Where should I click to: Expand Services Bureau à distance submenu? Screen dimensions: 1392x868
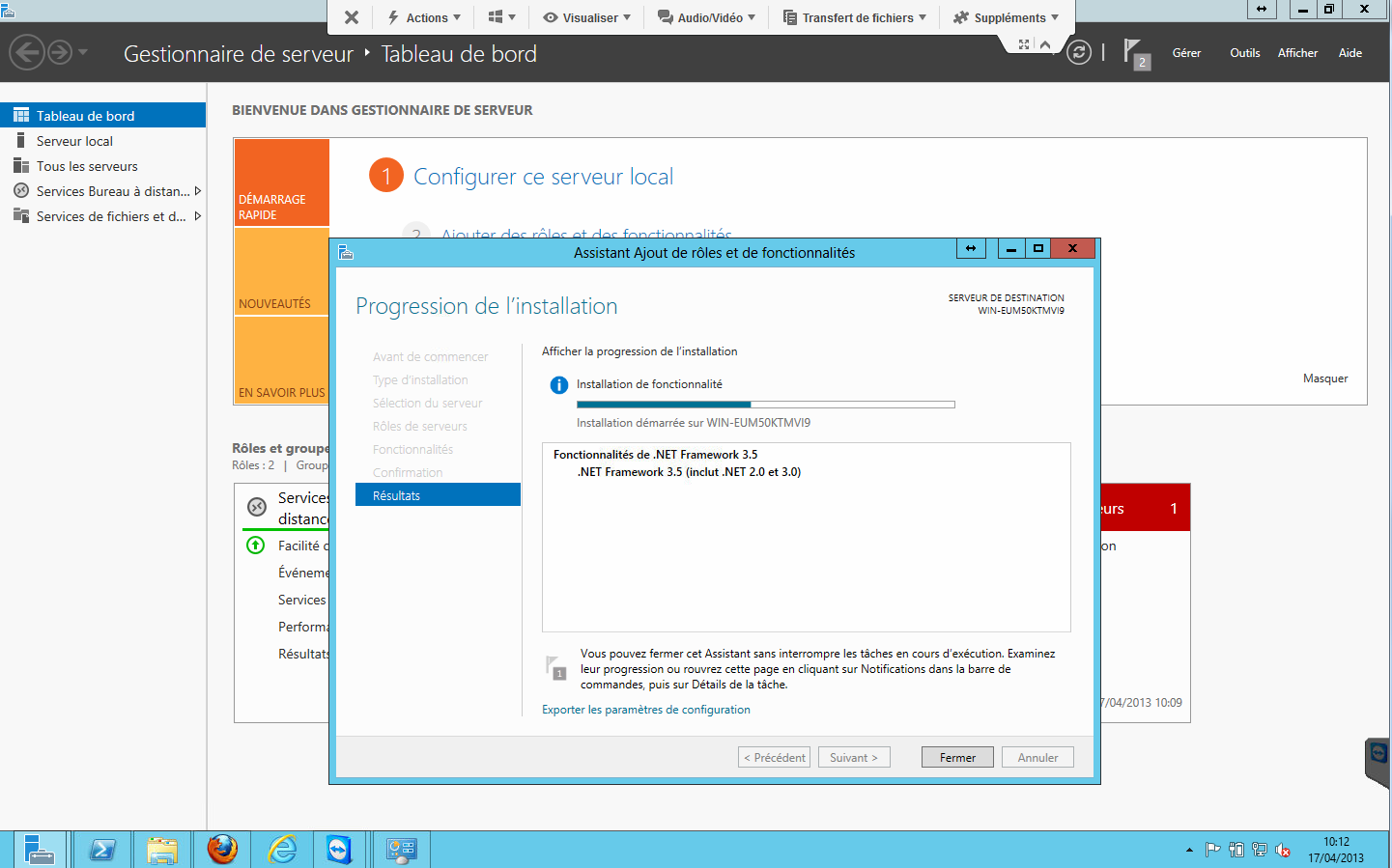198,191
